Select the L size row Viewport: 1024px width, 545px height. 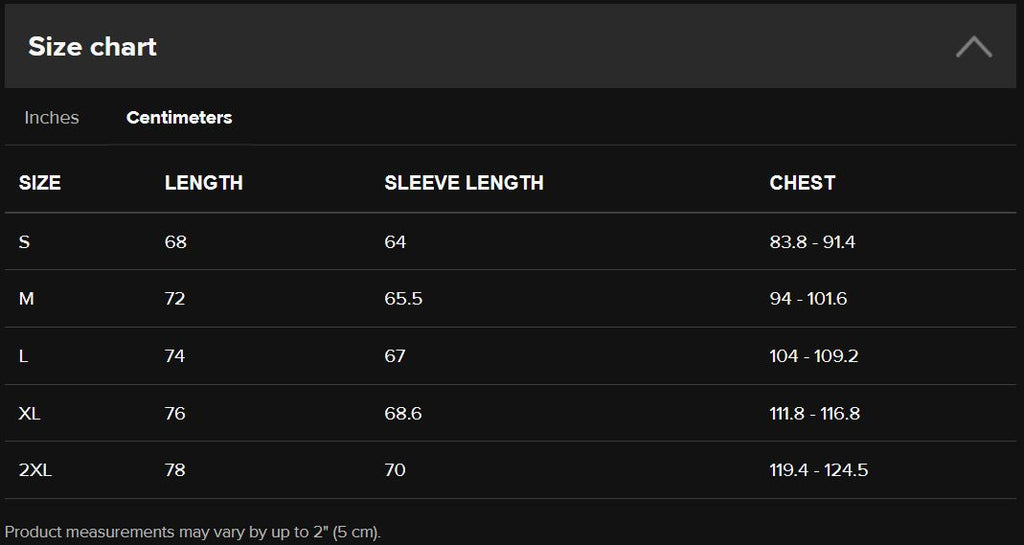[x=510, y=356]
